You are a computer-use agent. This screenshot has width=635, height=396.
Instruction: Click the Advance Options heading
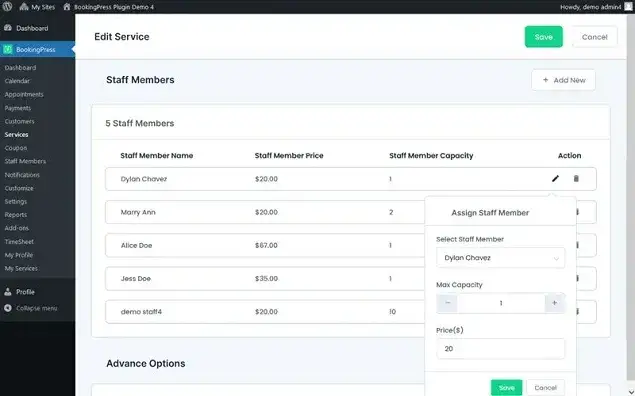pyautogui.click(x=146, y=364)
